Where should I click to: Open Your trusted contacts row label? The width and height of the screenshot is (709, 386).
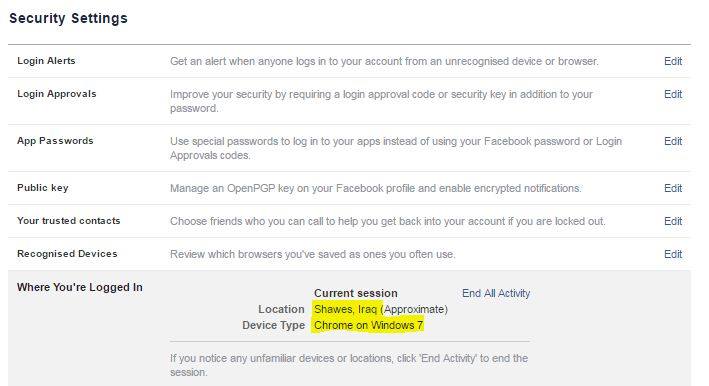[x=69, y=221]
